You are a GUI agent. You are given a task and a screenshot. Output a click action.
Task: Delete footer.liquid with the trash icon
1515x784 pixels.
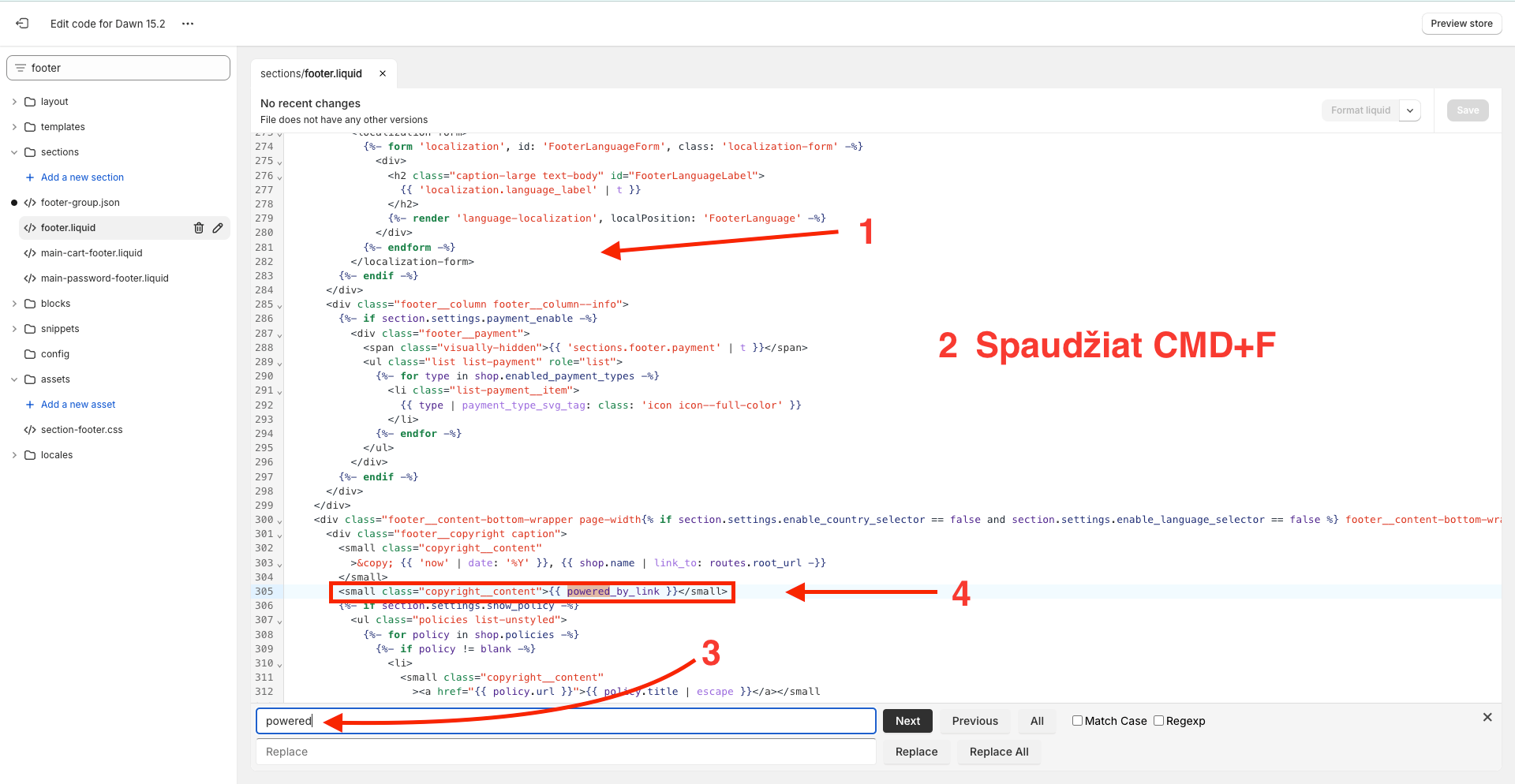pyautogui.click(x=199, y=228)
